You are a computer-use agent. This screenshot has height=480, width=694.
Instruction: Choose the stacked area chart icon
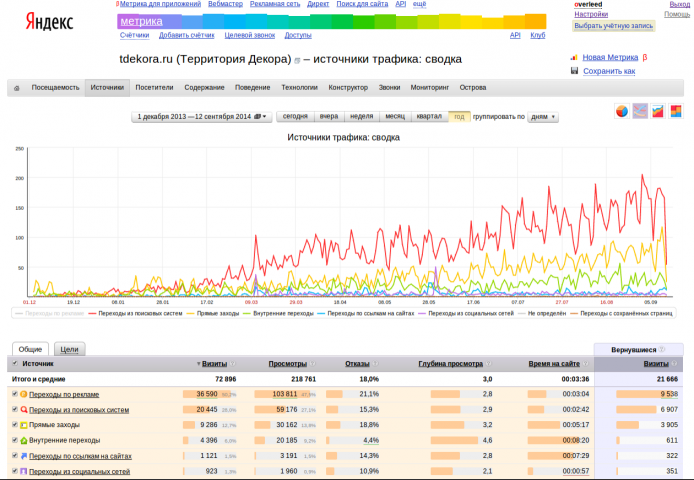(x=658, y=111)
